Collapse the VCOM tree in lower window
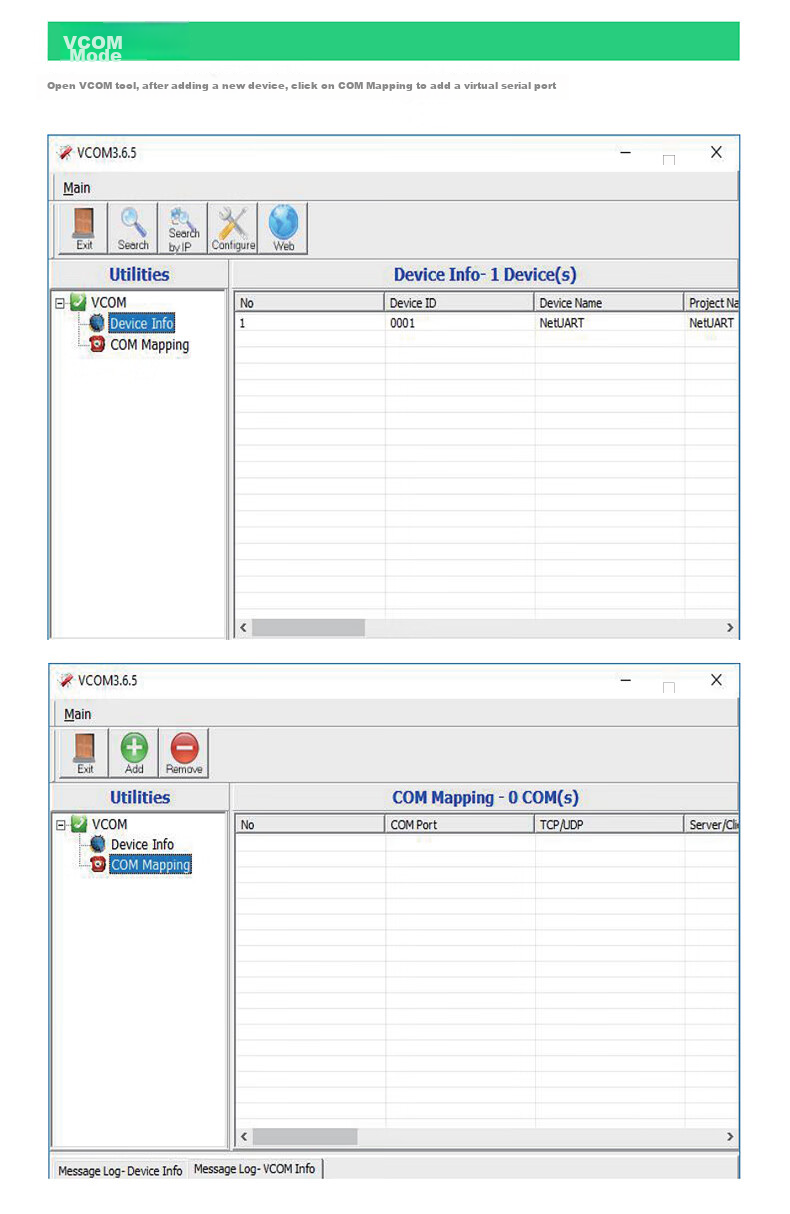 pos(62,824)
